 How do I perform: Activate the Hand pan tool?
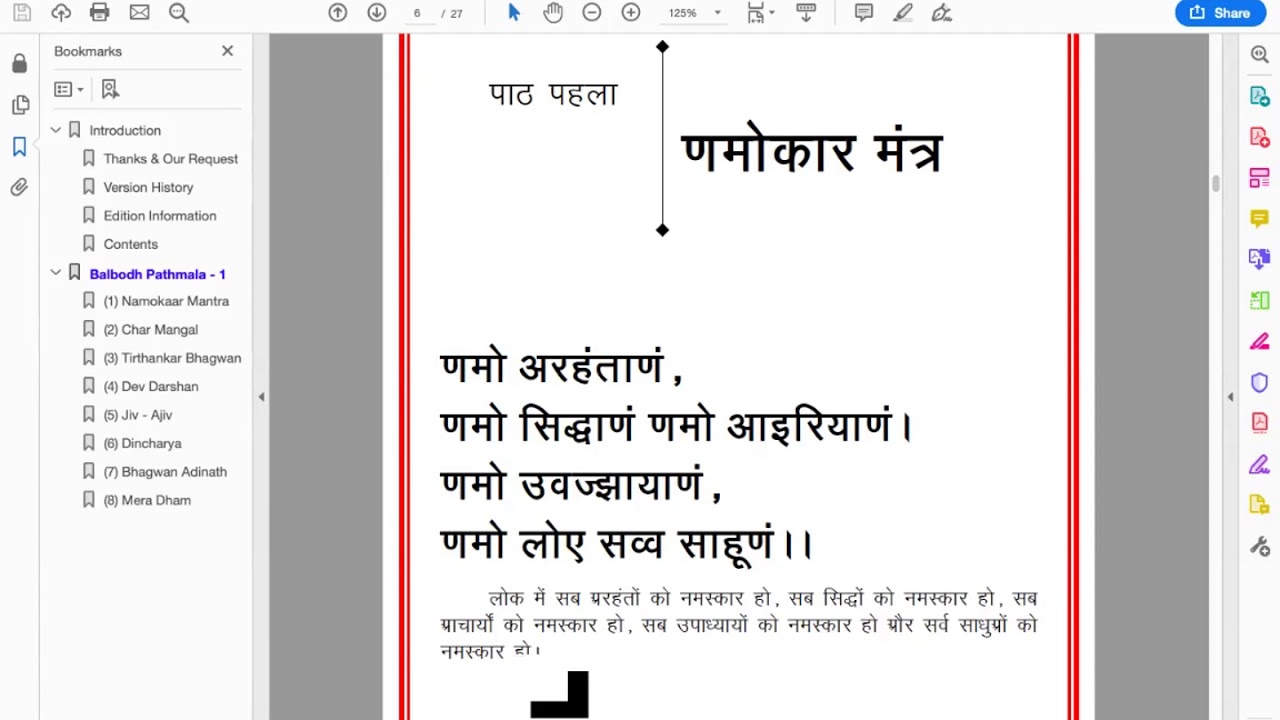(553, 13)
